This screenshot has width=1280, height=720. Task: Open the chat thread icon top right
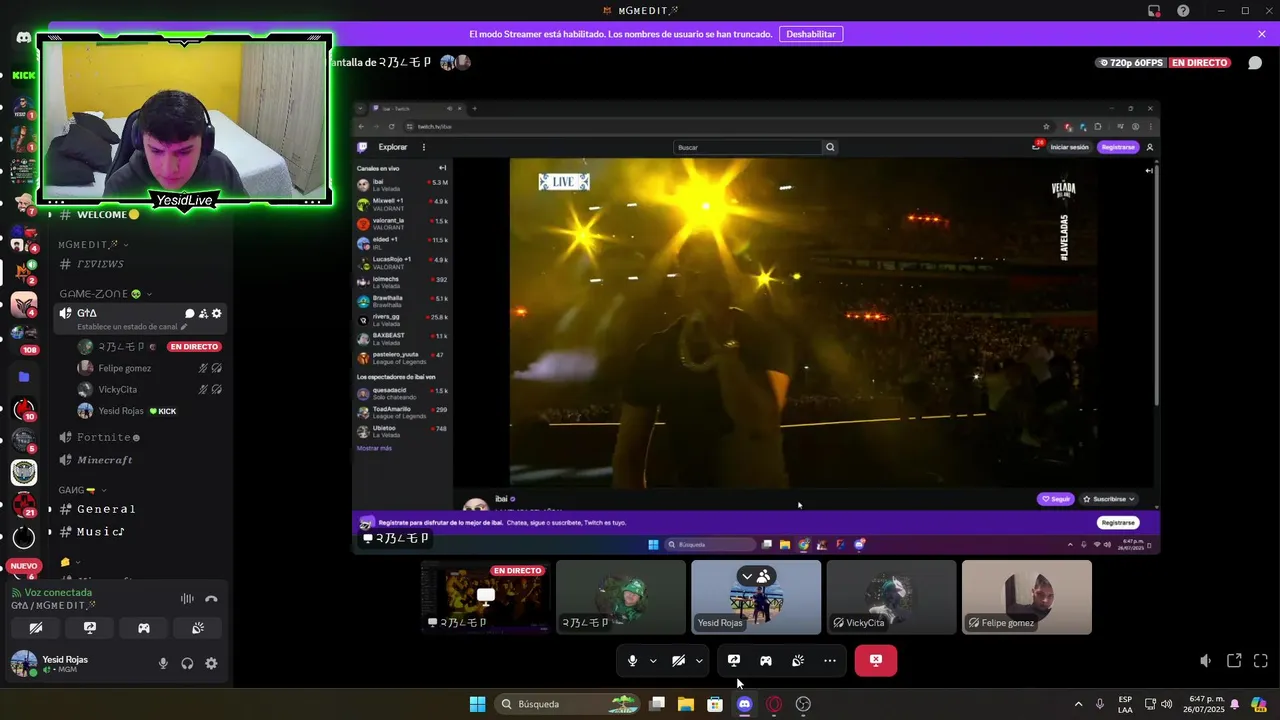1255,63
